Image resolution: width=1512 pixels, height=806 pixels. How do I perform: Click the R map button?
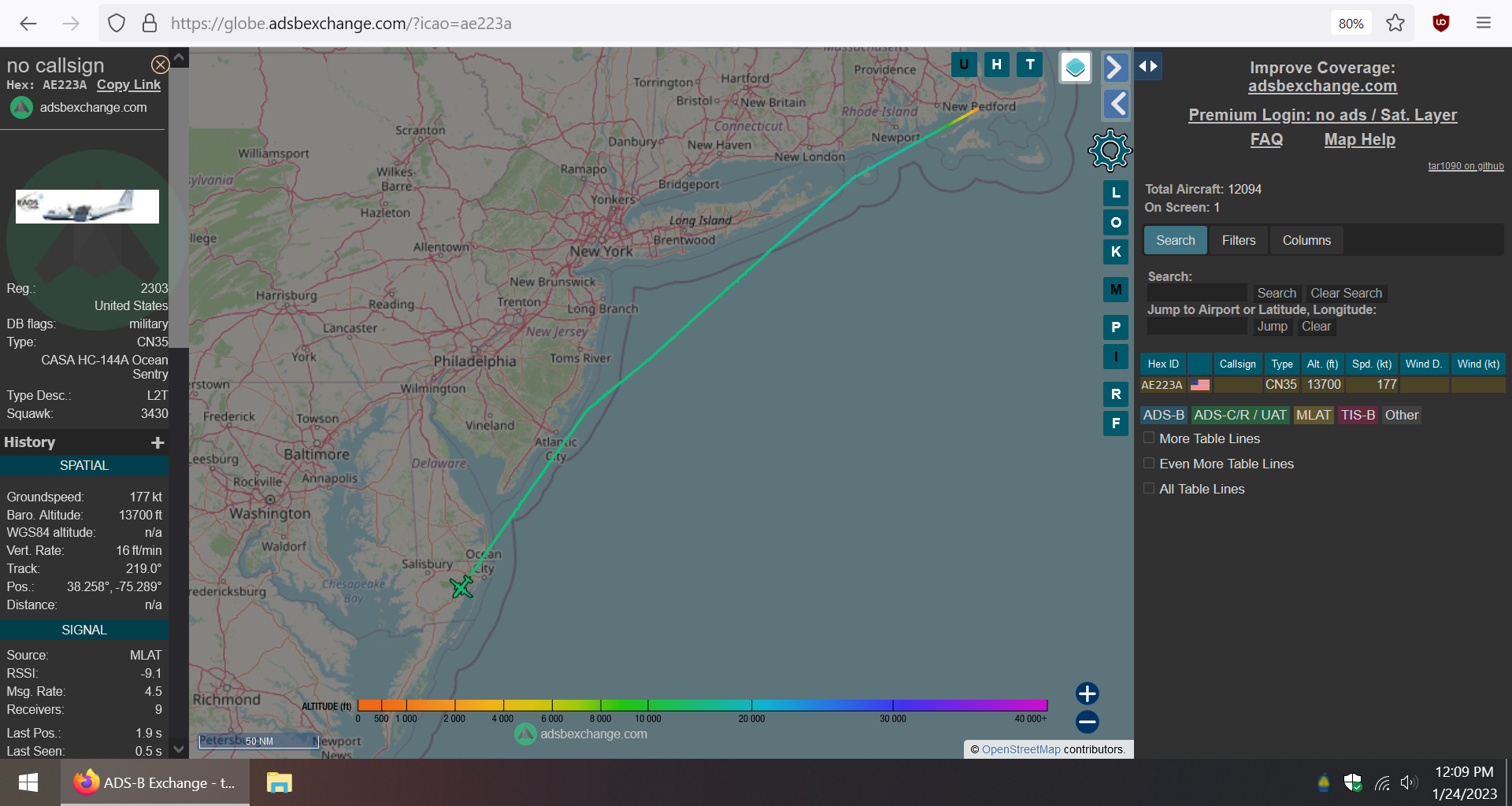pyautogui.click(x=1116, y=394)
